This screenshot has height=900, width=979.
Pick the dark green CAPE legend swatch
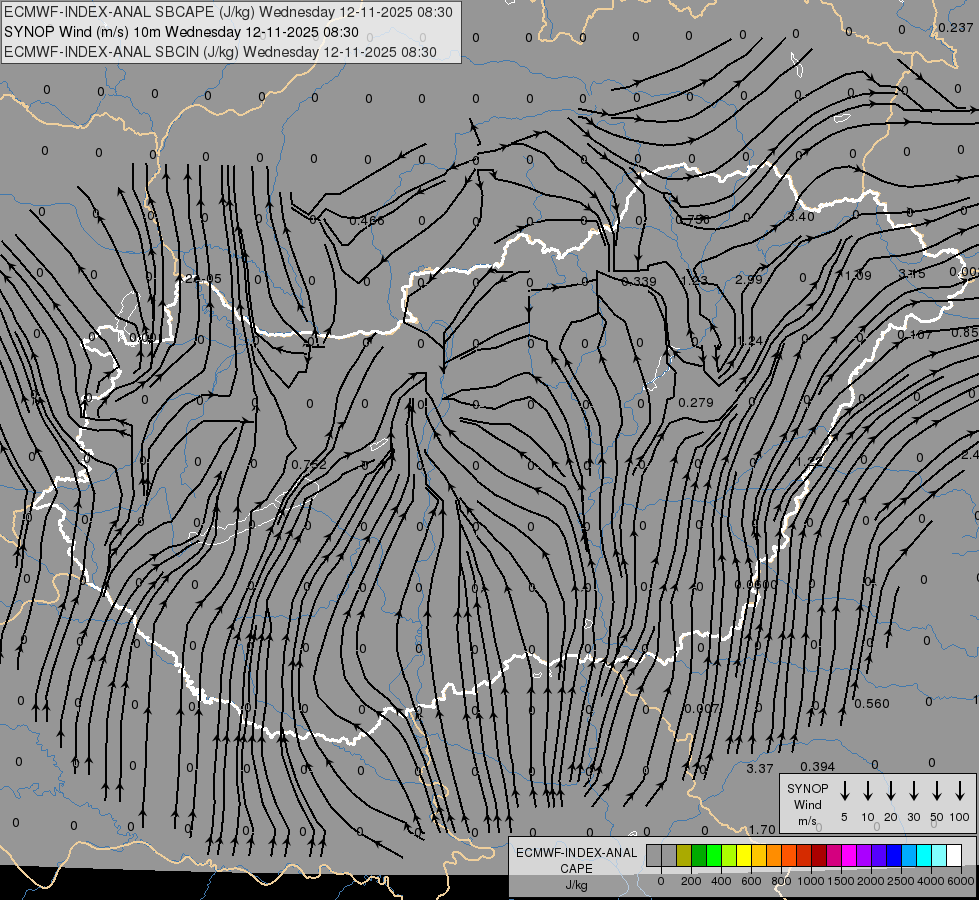tap(699, 855)
